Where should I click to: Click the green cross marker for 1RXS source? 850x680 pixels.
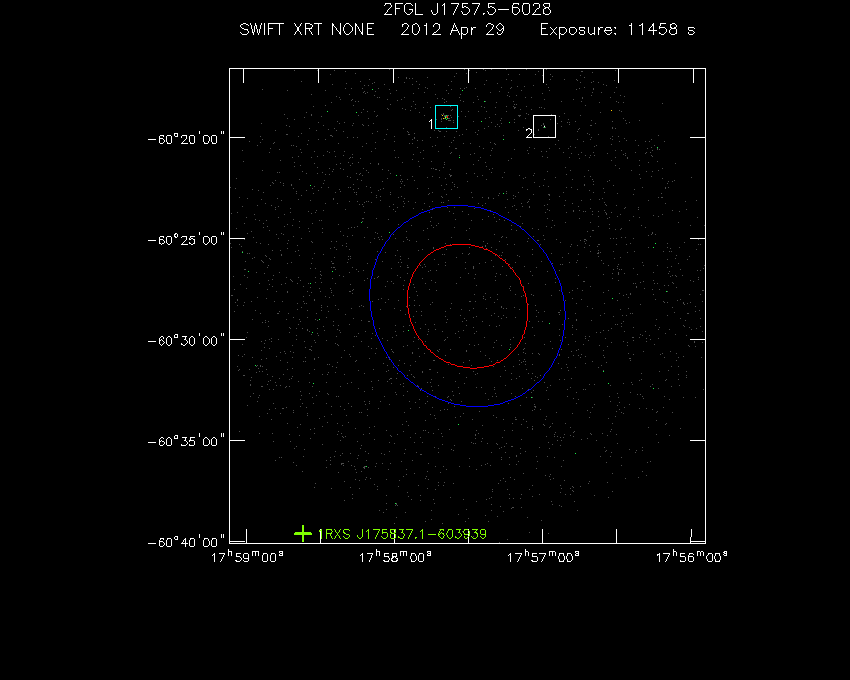tap(303, 534)
